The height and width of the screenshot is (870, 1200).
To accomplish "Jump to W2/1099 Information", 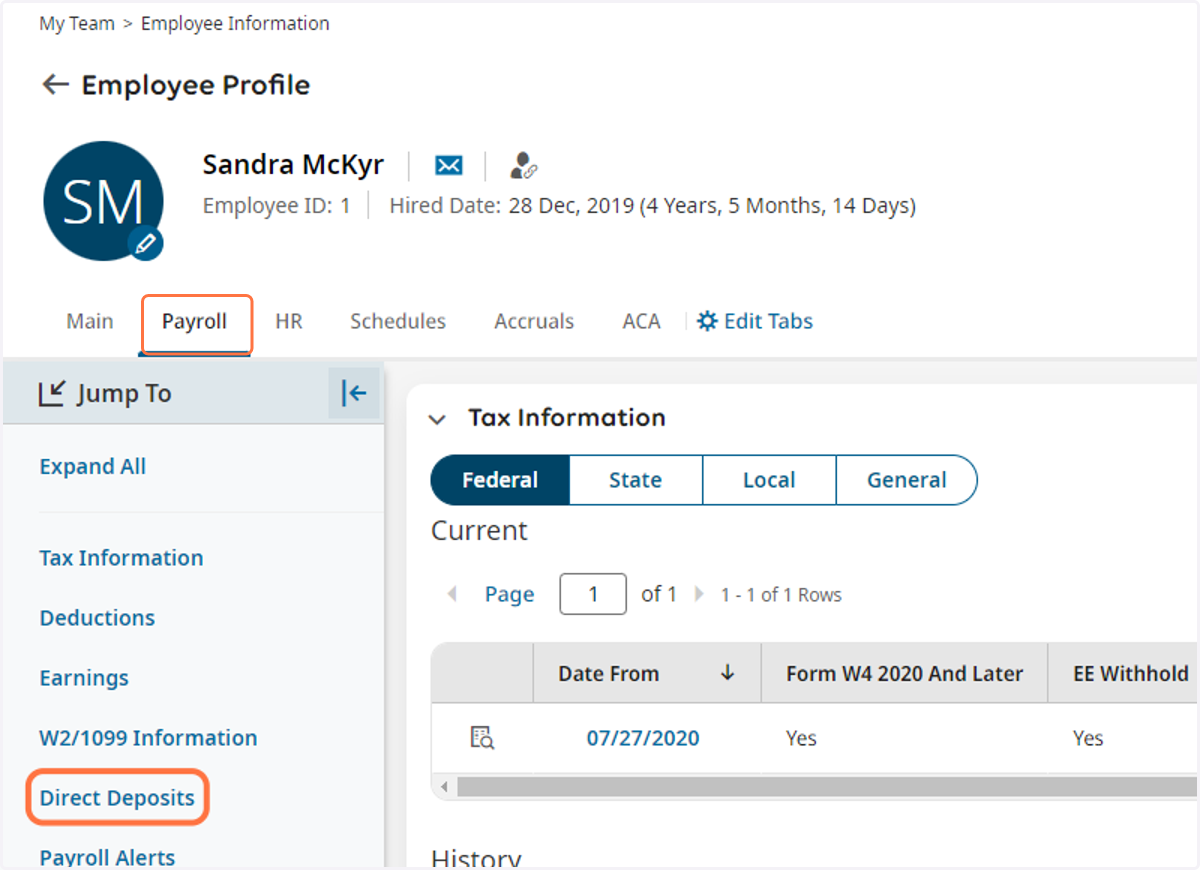I will pyautogui.click(x=148, y=738).
